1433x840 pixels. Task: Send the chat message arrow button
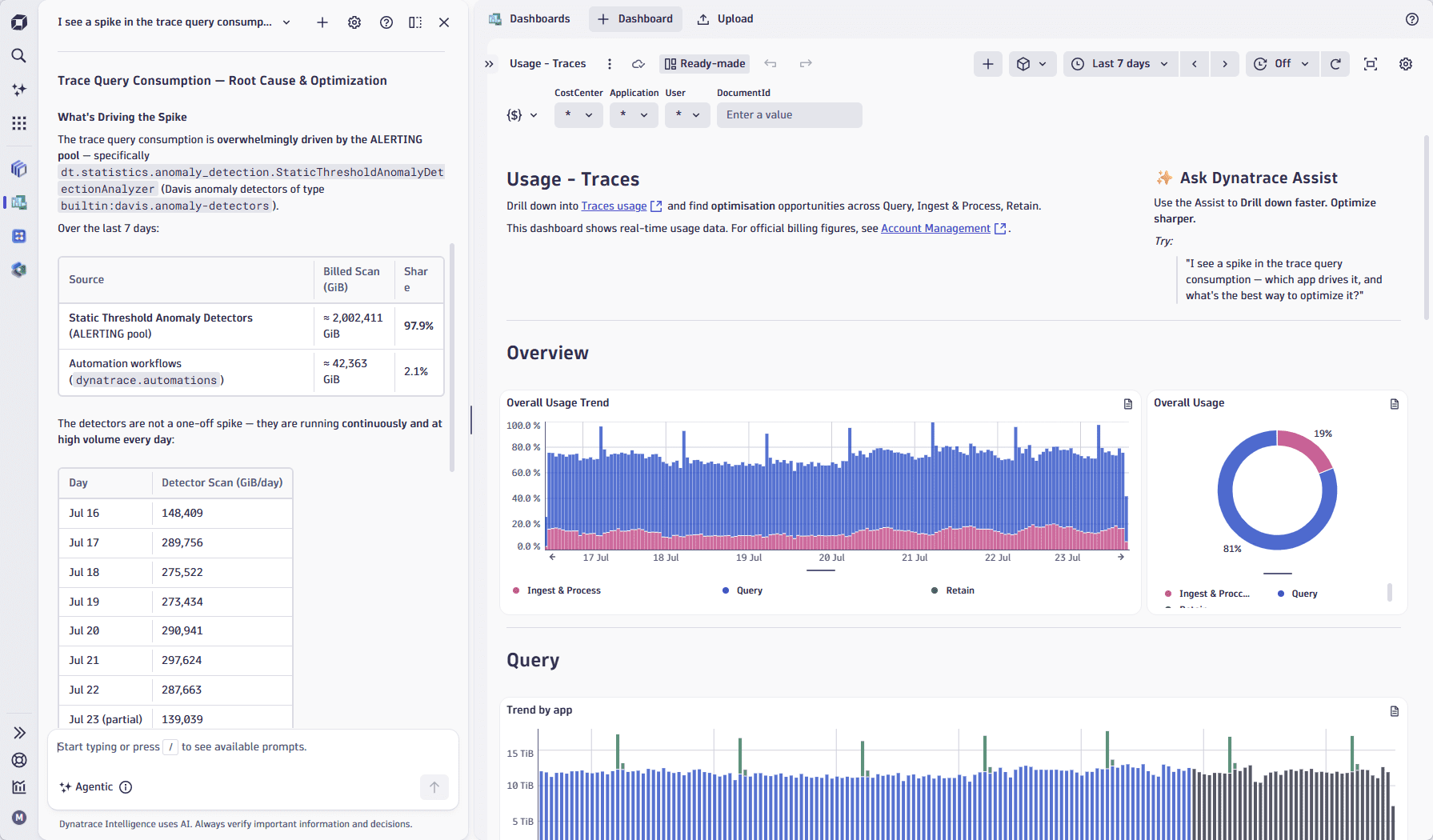[434, 787]
